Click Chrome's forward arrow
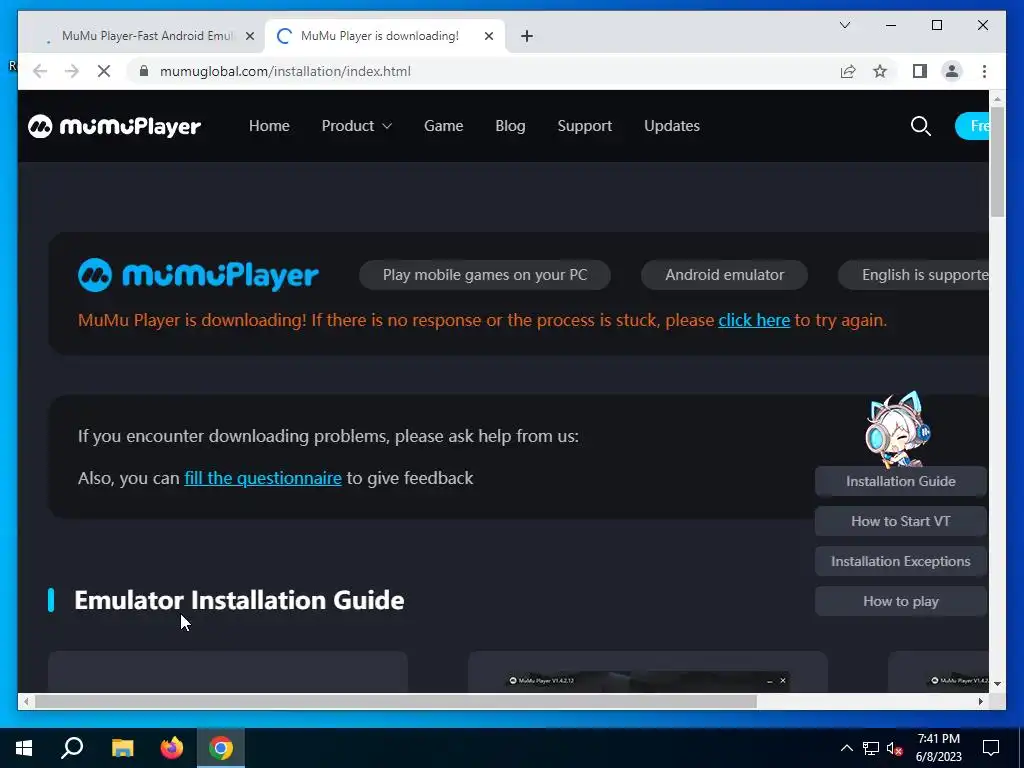Screen dimensions: 1024x768 click(x=72, y=71)
